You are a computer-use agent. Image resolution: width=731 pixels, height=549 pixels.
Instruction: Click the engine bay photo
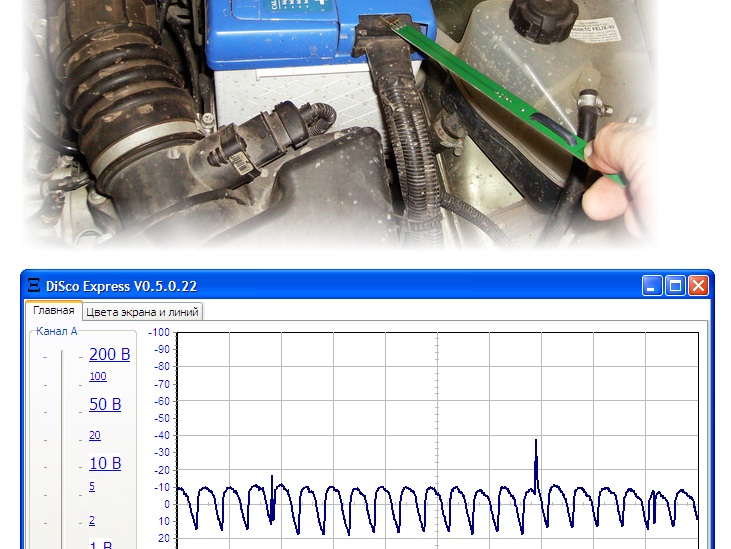[340, 124]
